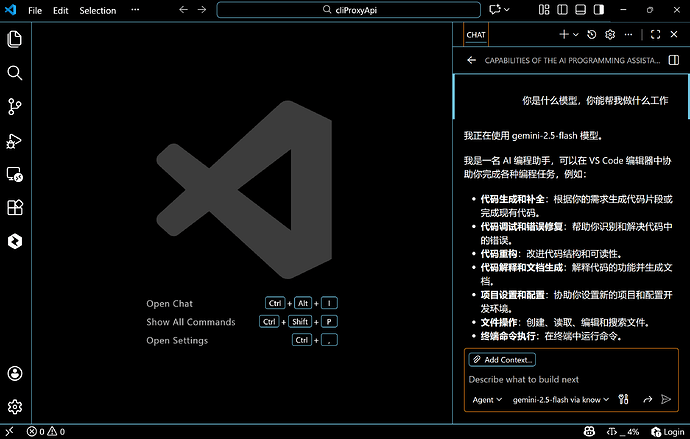Expand the new chat dropdown arrow

coord(575,35)
